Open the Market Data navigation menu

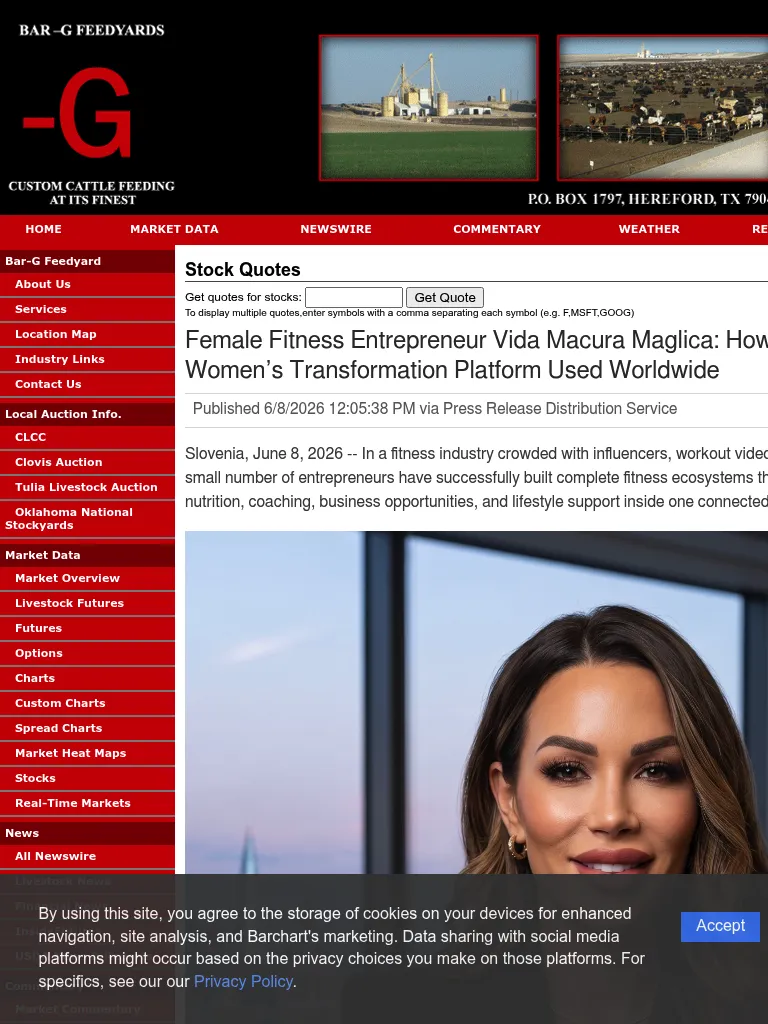174,229
